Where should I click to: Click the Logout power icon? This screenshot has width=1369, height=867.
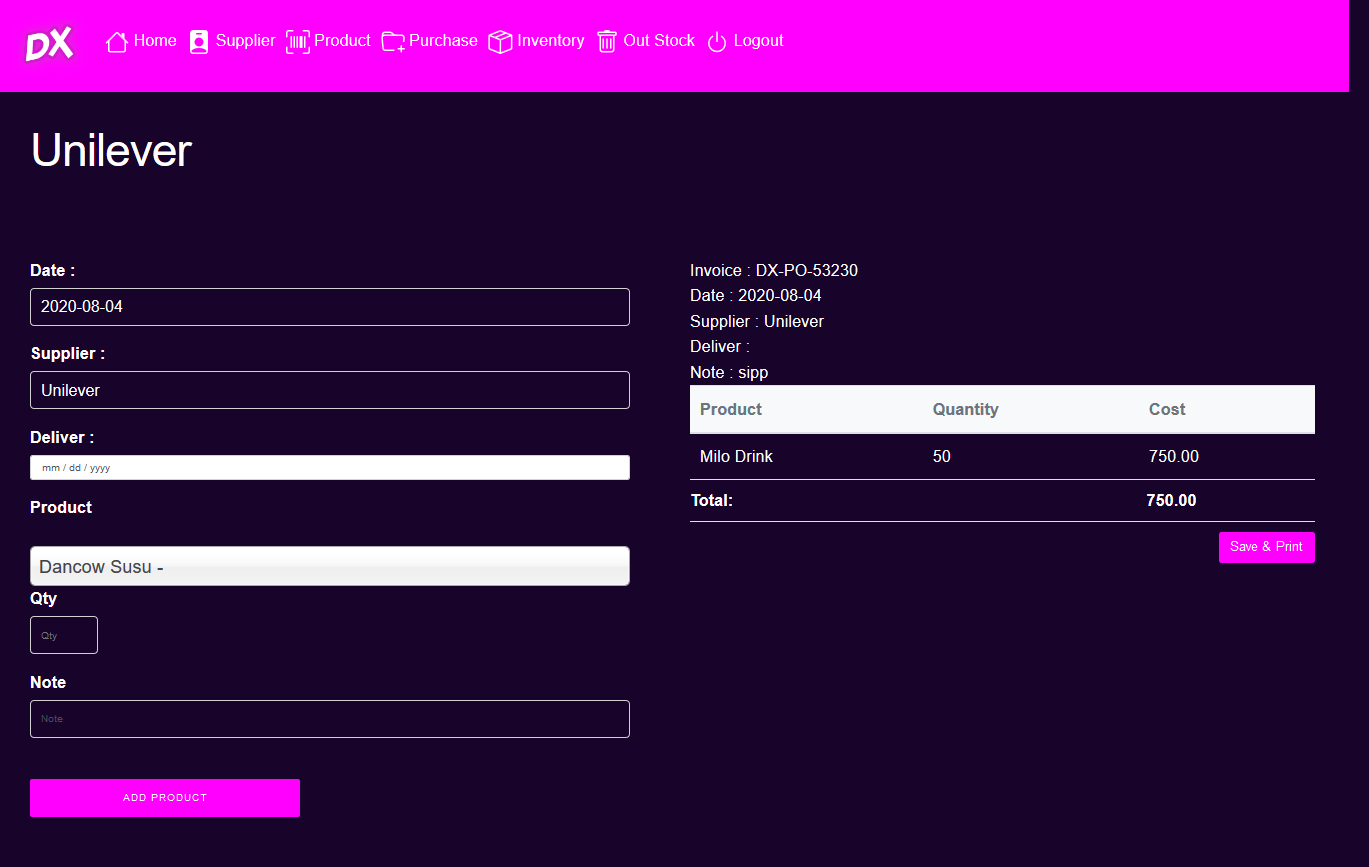[717, 42]
